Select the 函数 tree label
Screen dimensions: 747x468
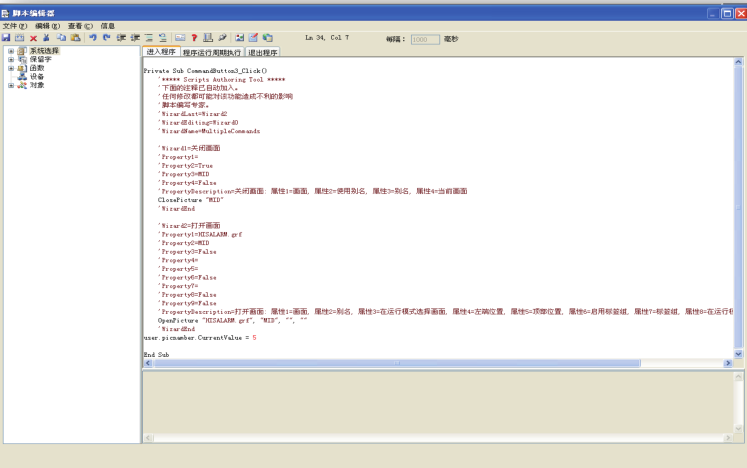(37, 68)
